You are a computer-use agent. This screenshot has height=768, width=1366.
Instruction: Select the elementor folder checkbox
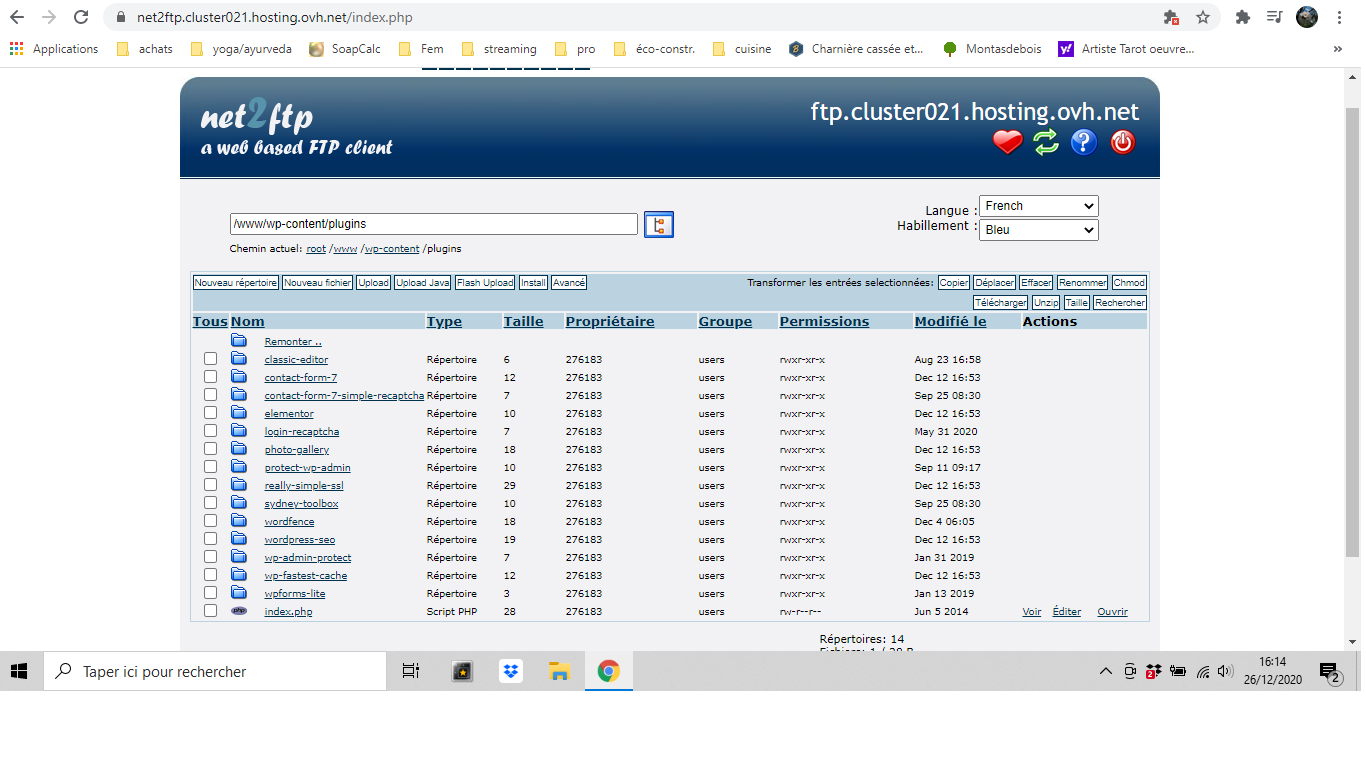point(210,413)
